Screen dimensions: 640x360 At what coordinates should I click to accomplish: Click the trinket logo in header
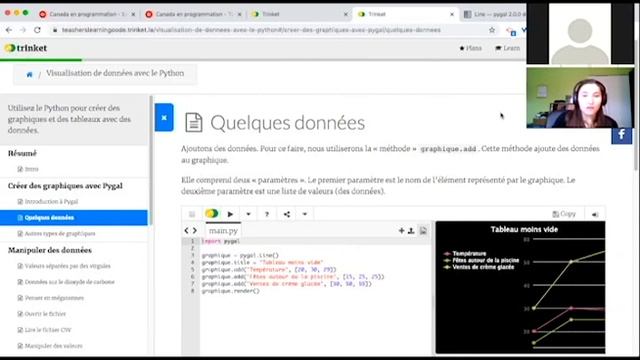(x=26, y=48)
